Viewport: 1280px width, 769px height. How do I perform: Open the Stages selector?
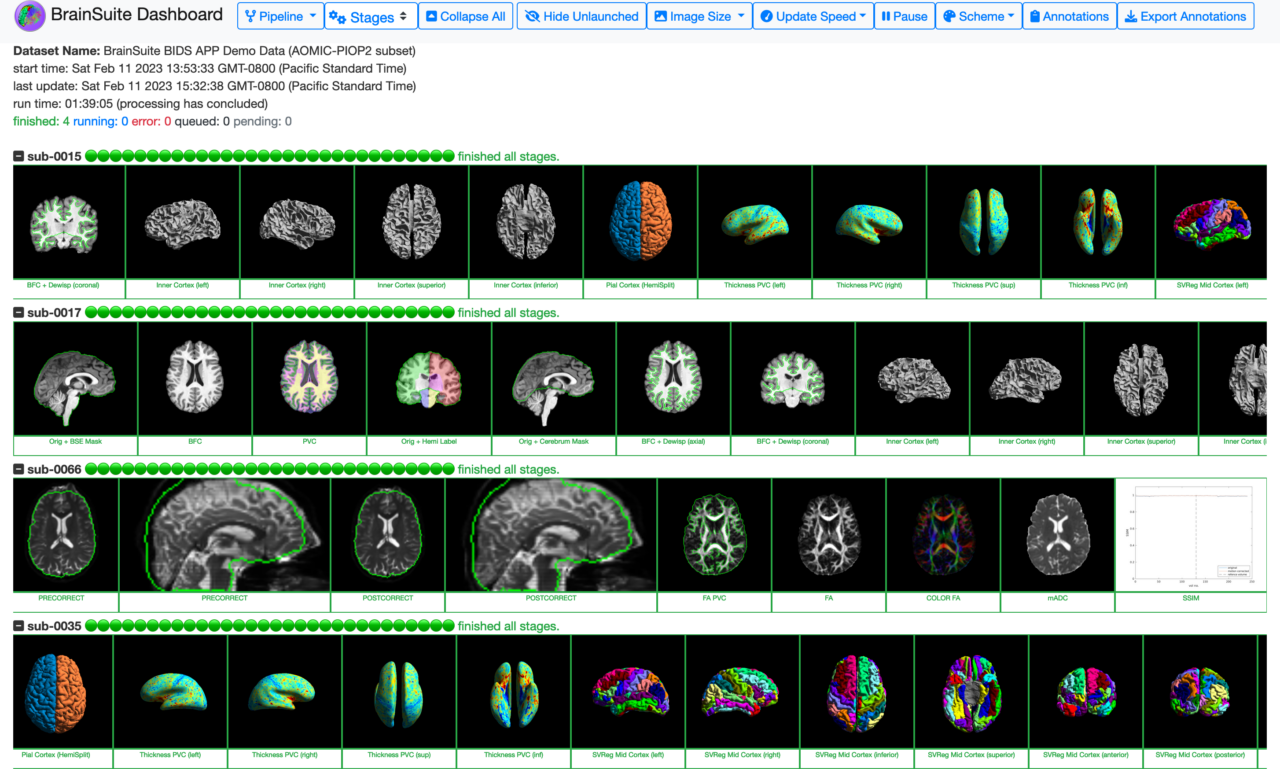point(368,16)
